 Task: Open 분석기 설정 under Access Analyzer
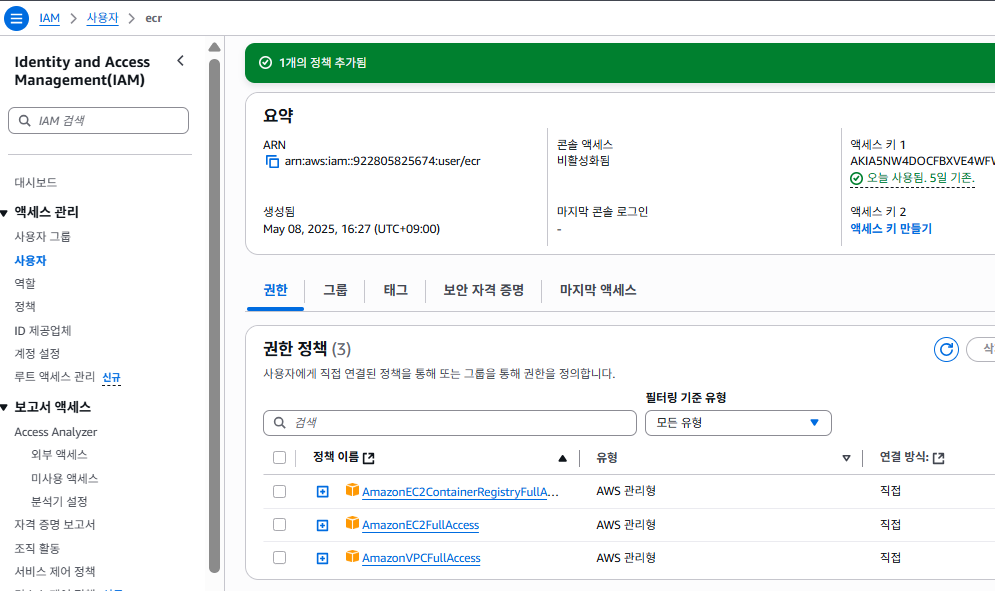coord(59,501)
